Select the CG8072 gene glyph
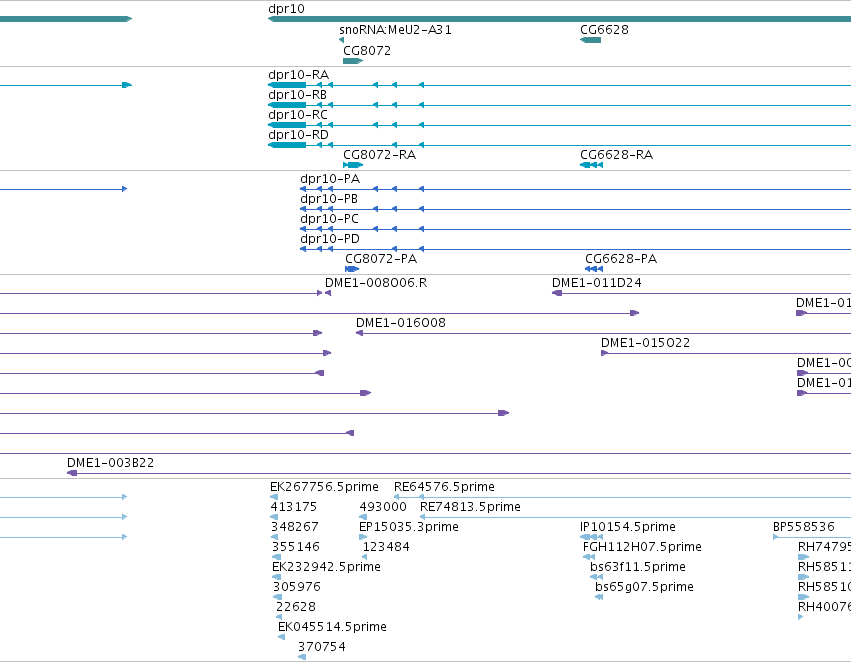 353,61
